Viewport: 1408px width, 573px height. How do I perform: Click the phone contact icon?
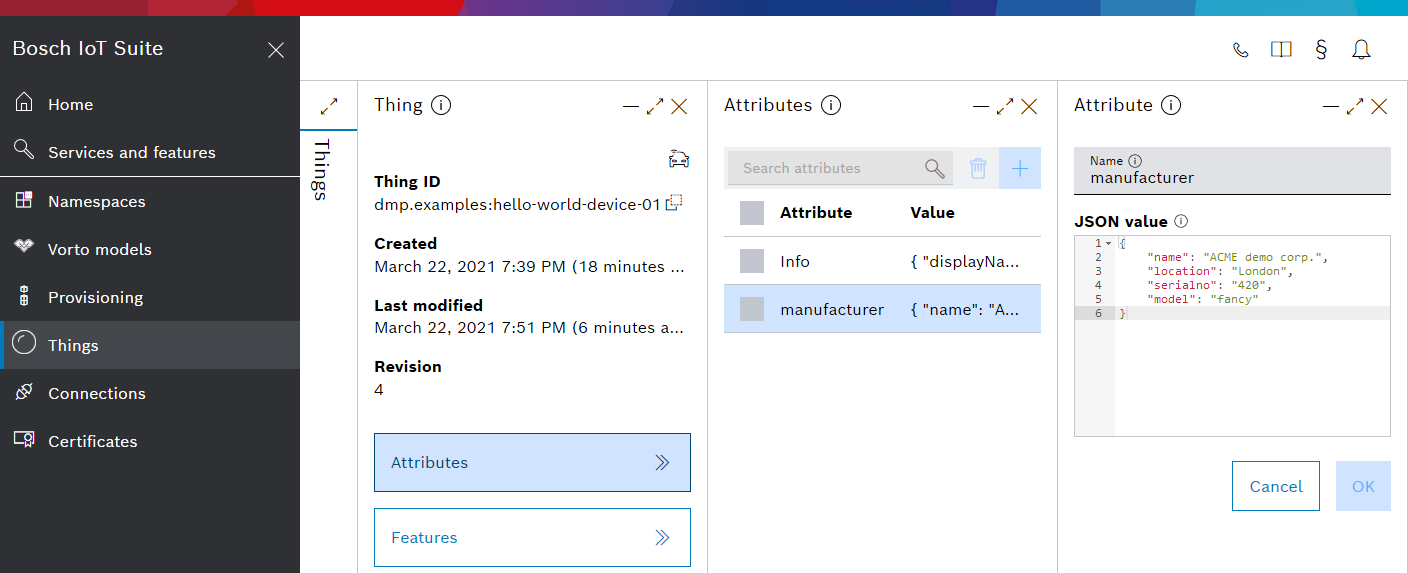(1241, 50)
